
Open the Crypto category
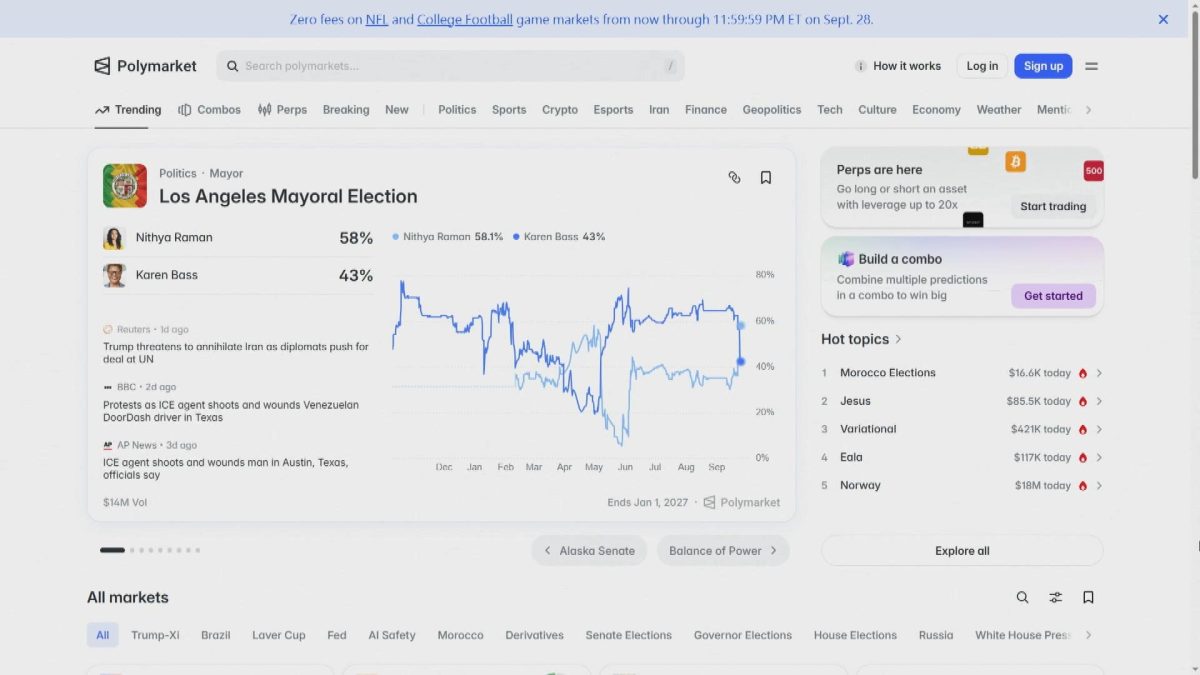coord(560,110)
